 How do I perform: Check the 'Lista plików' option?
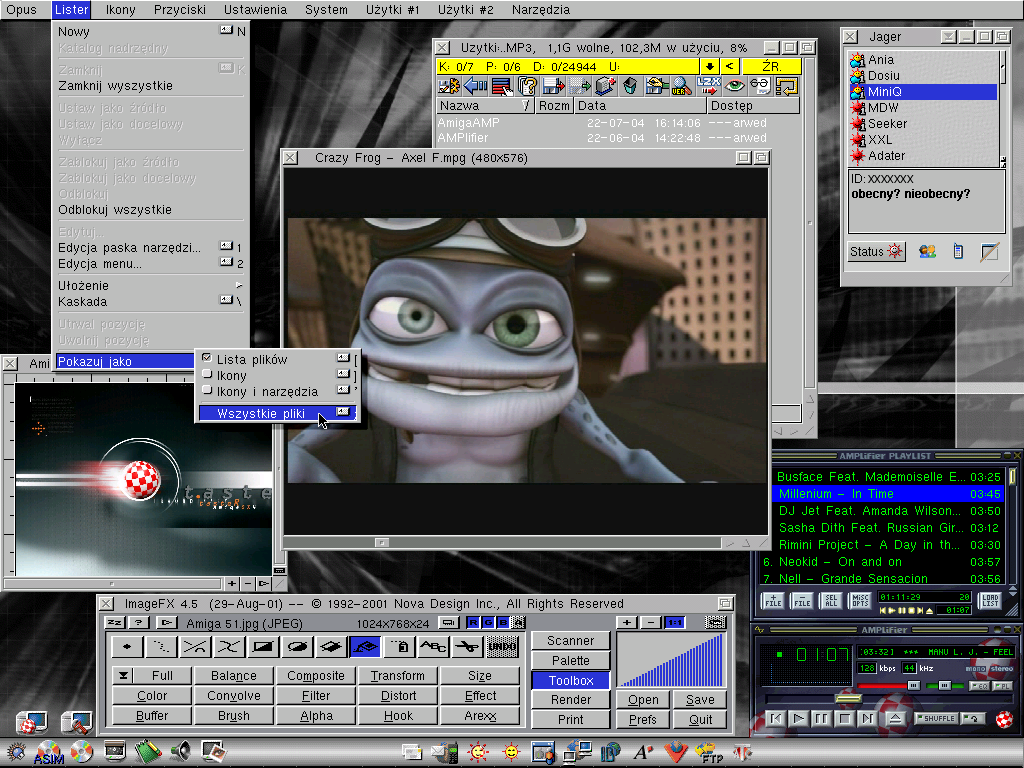207,359
